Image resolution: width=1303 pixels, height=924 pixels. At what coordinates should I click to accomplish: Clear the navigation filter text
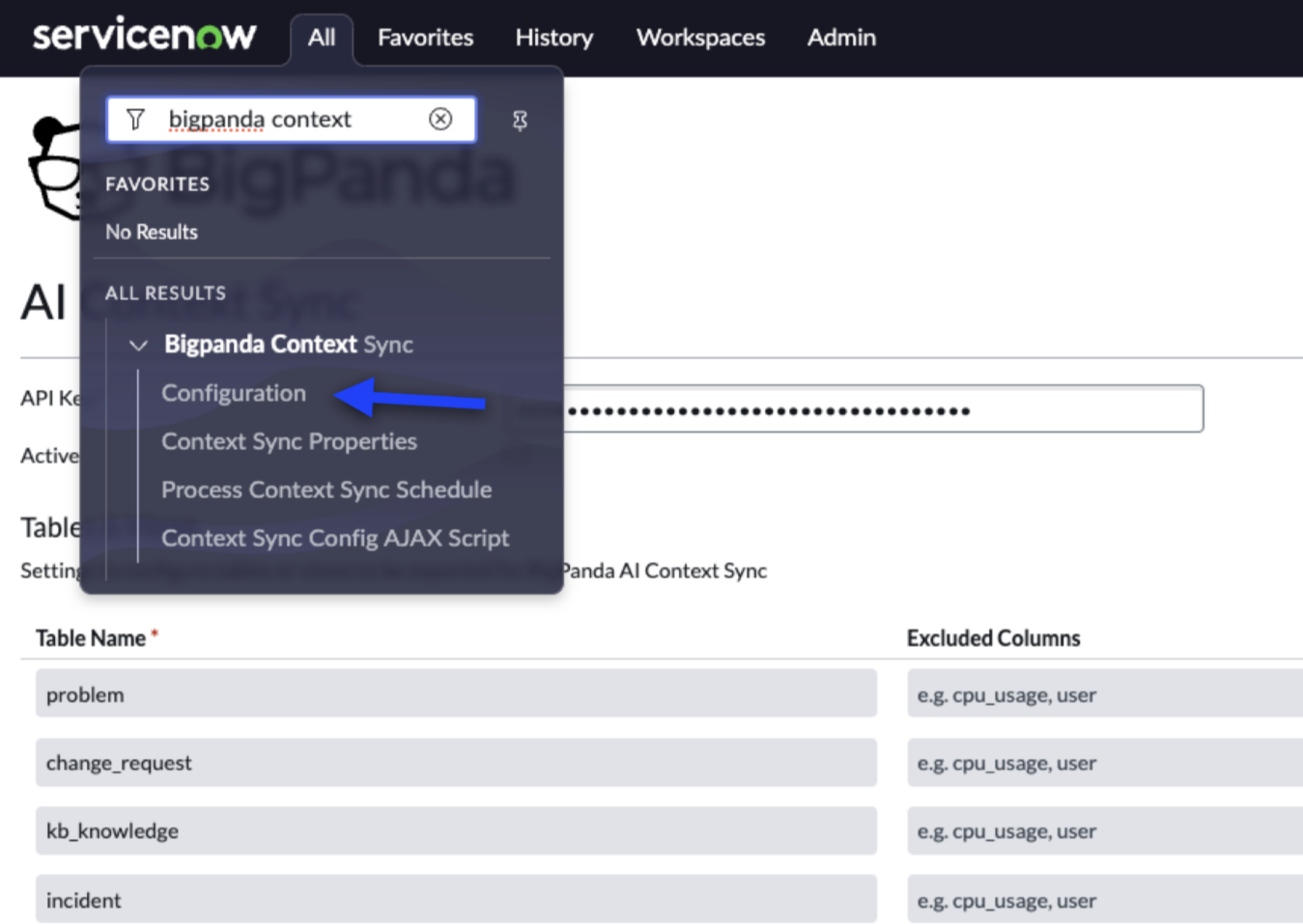(440, 119)
